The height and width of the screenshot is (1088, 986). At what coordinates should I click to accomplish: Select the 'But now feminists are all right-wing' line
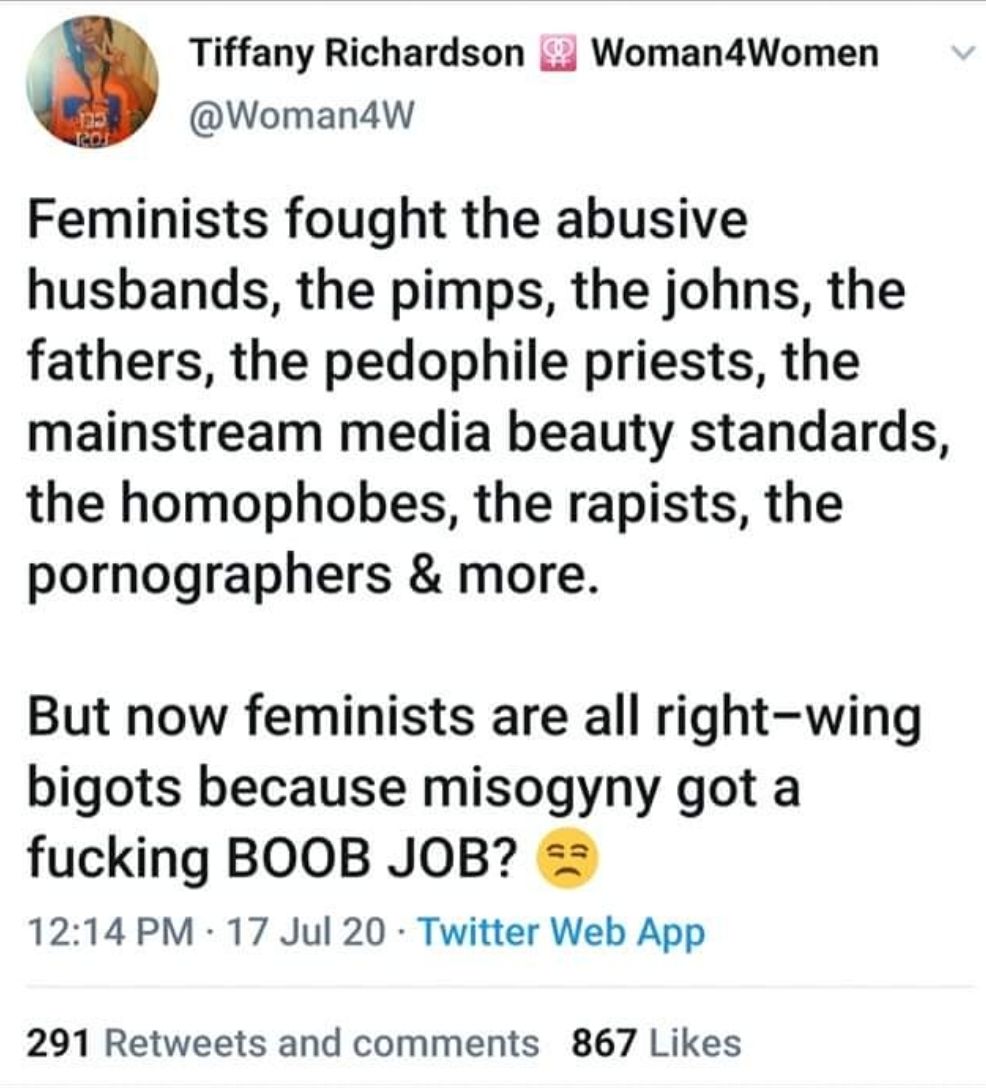pos(474,720)
